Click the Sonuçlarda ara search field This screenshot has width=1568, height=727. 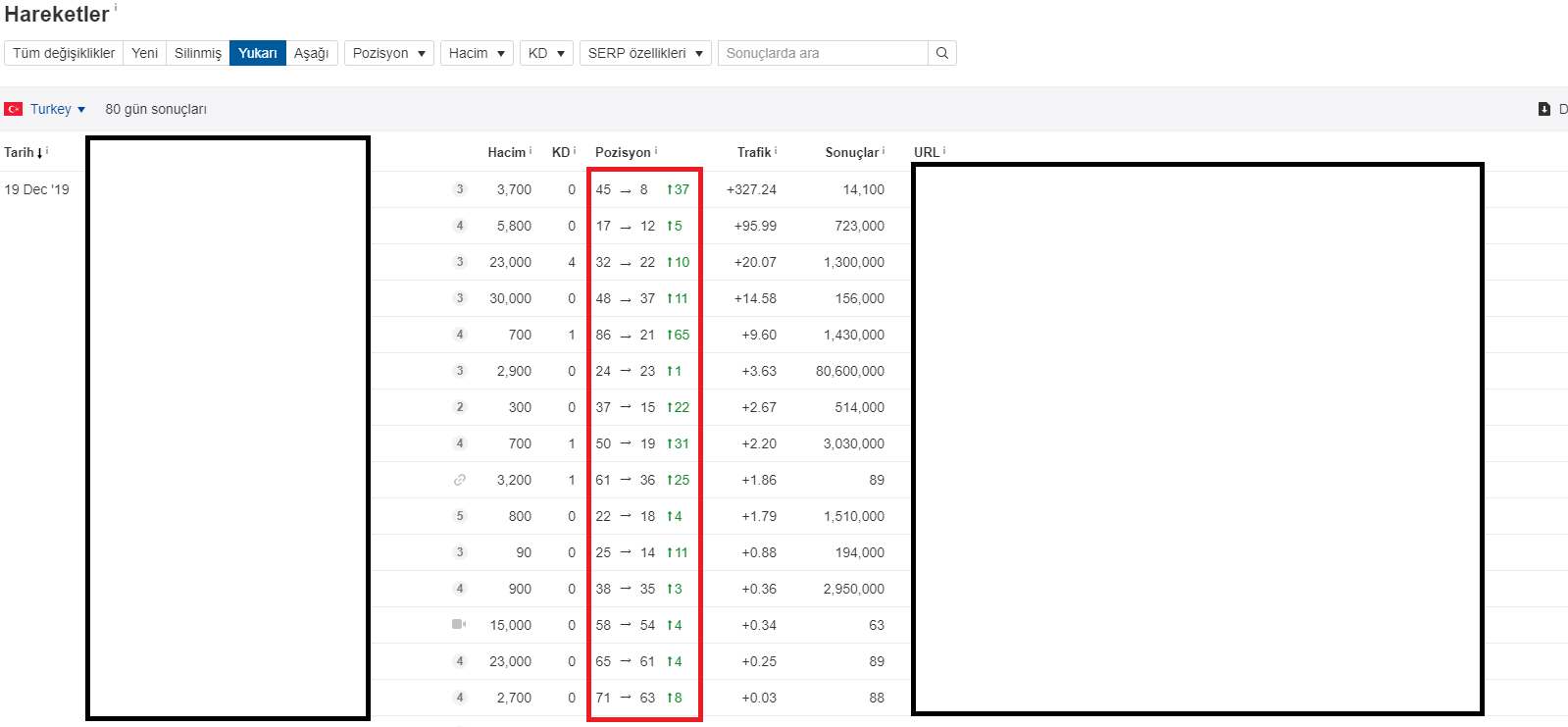[823, 53]
